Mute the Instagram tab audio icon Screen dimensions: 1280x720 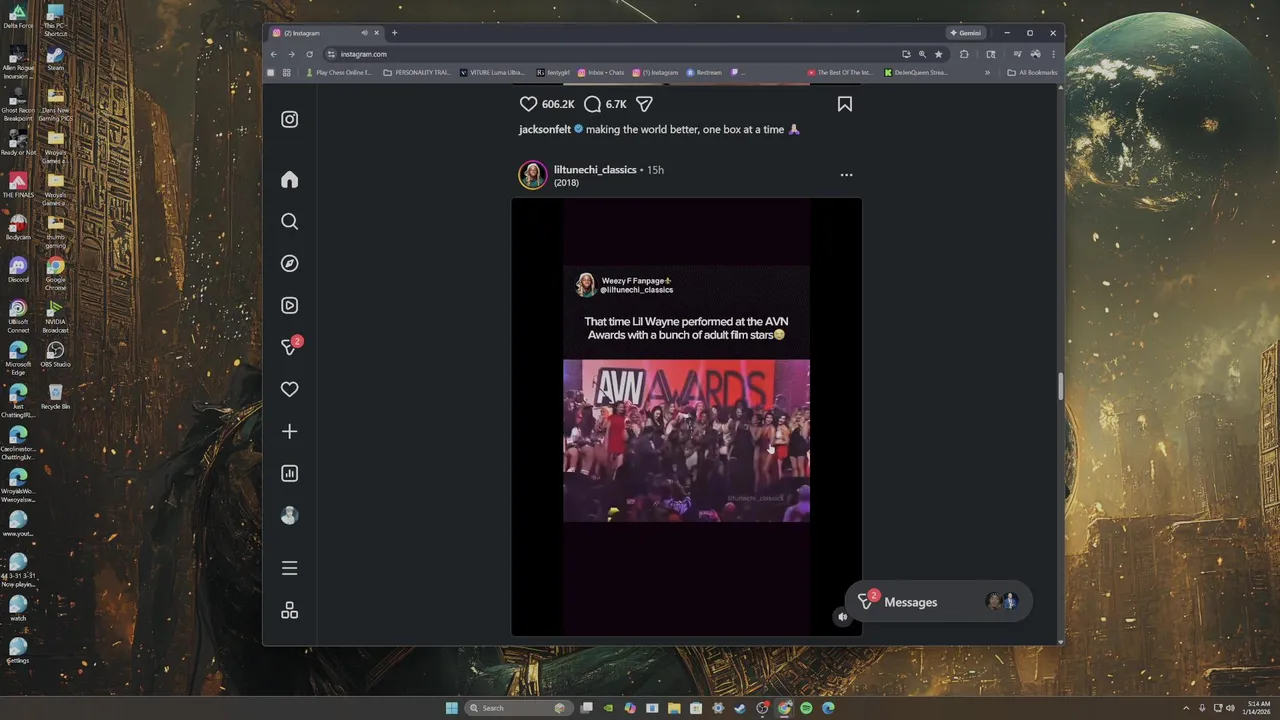coord(364,33)
